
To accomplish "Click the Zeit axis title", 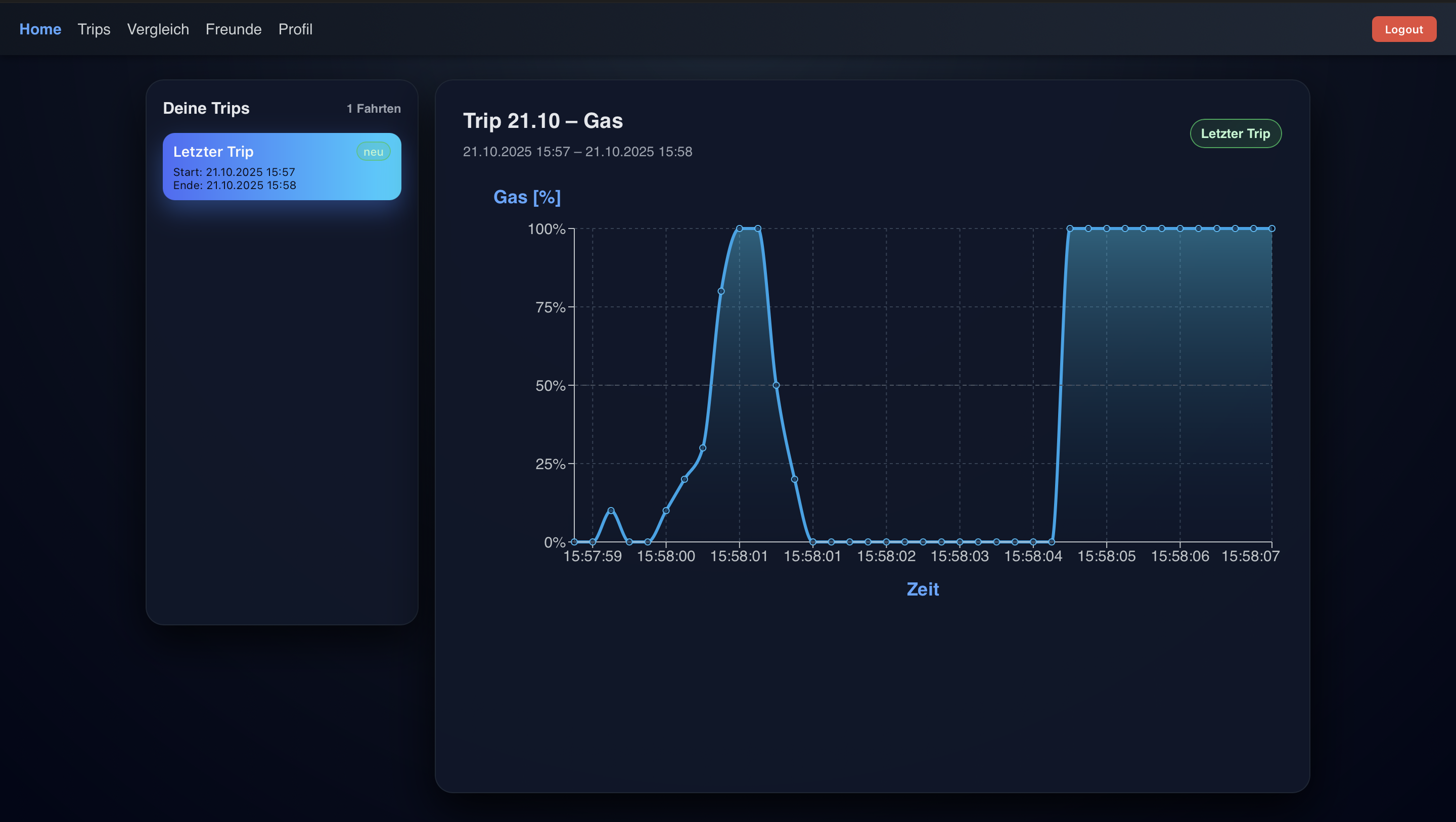I will click(923, 589).
